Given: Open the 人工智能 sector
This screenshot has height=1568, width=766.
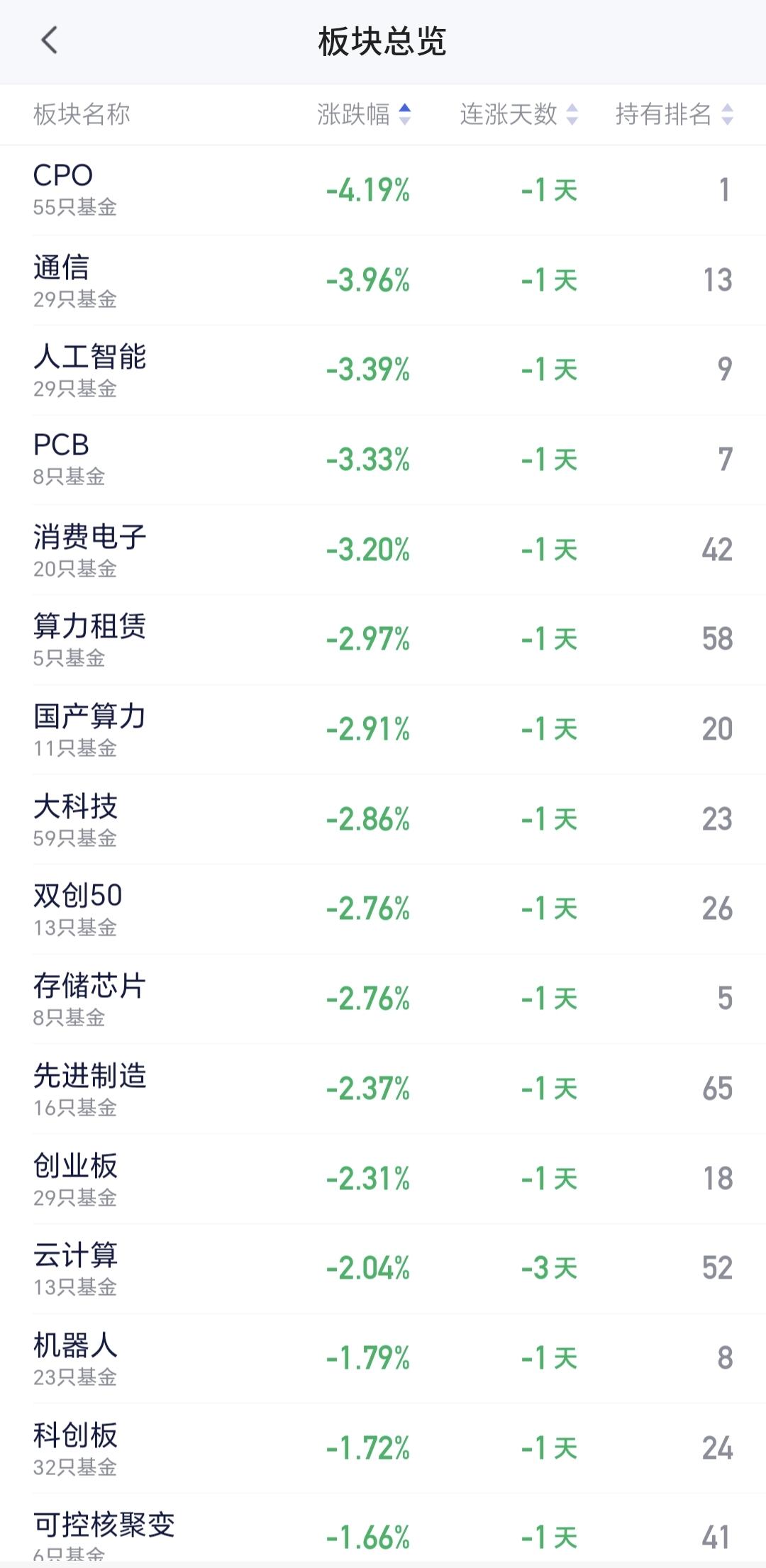Looking at the screenshot, I should click(x=383, y=370).
